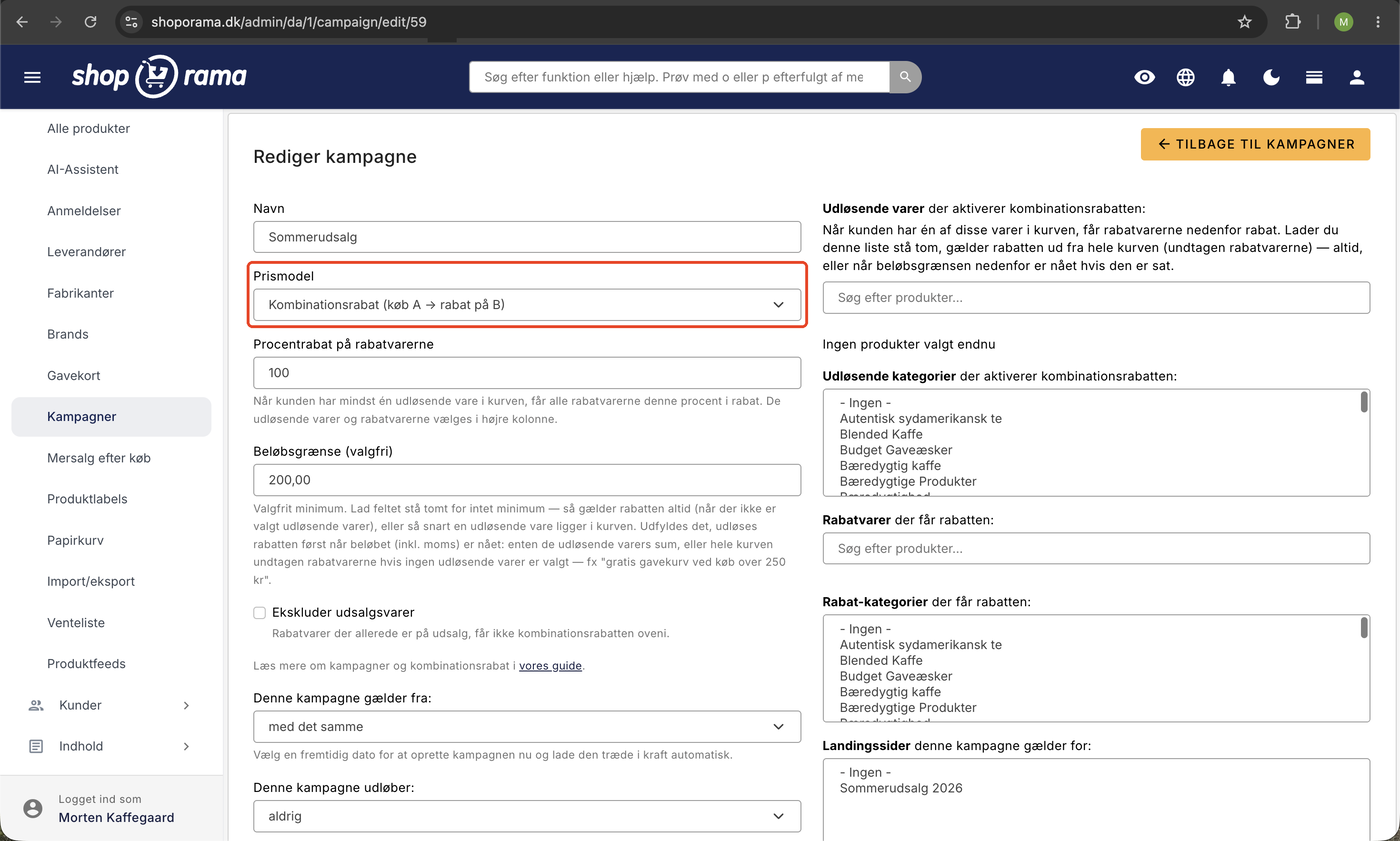The image size is (1400, 841).
Task: Toggle dark mode moon icon
Action: tap(1271, 77)
